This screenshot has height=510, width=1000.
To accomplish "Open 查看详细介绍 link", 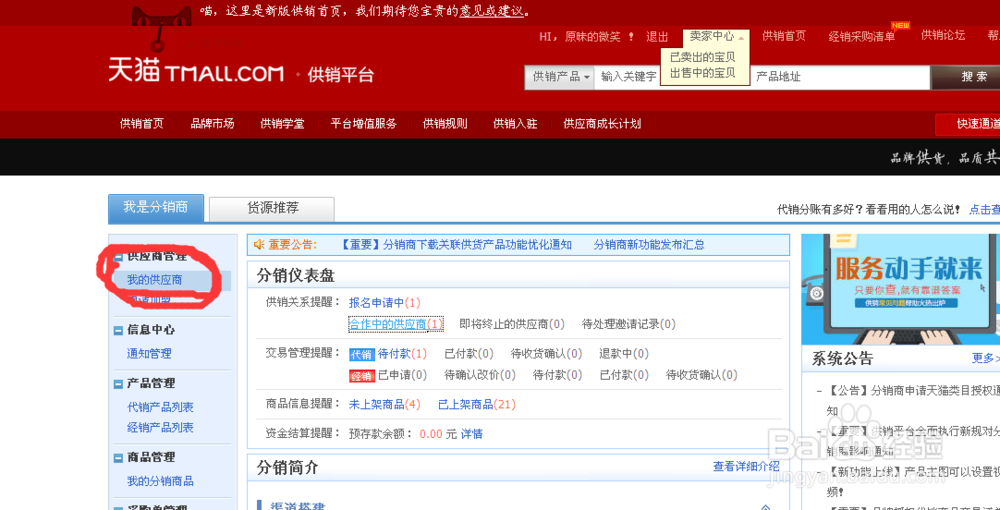I will click(x=746, y=467).
